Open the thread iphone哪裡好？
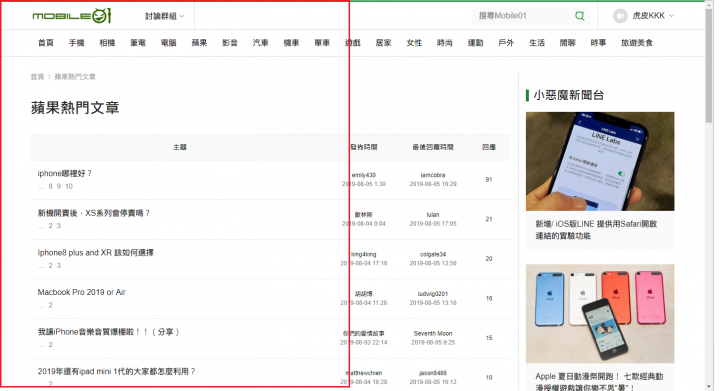This screenshot has height=391, width=720. click(x=65, y=173)
